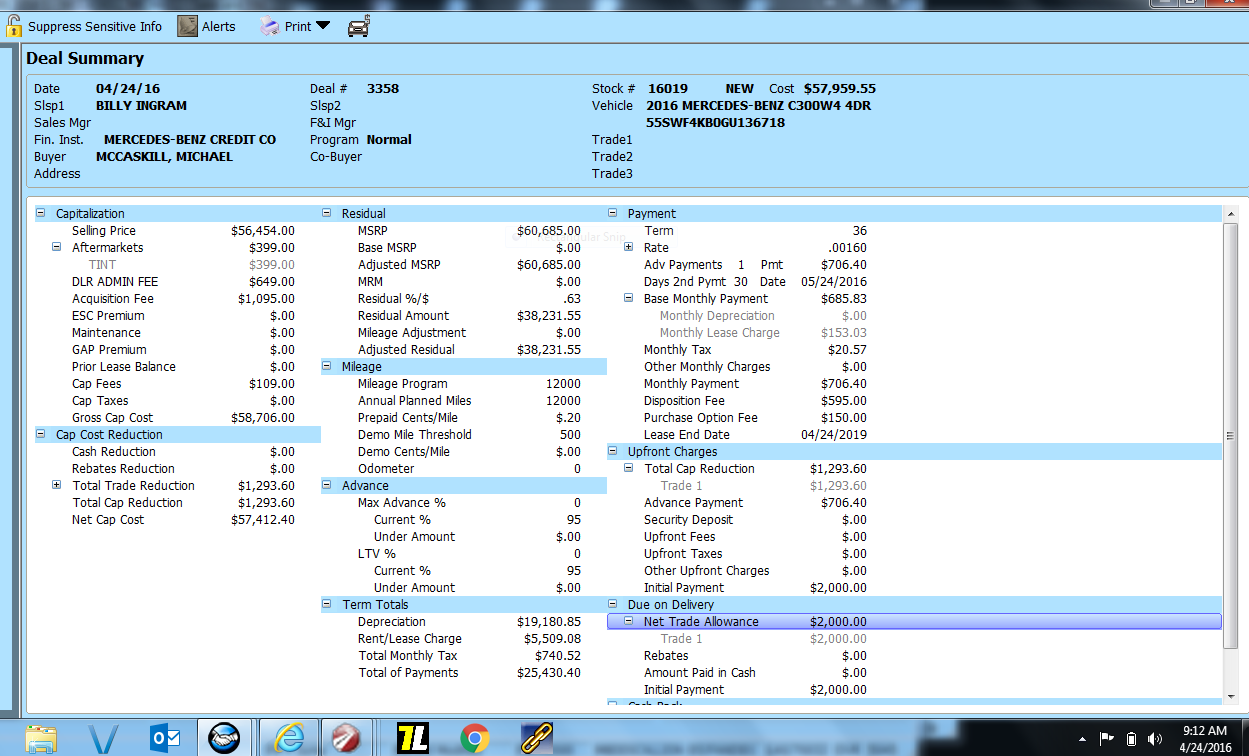This screenshot has height=756, width=1249.
Task: Click the Residual %/$ value .63
Action: pyautogui.click(x=572, y=298)
